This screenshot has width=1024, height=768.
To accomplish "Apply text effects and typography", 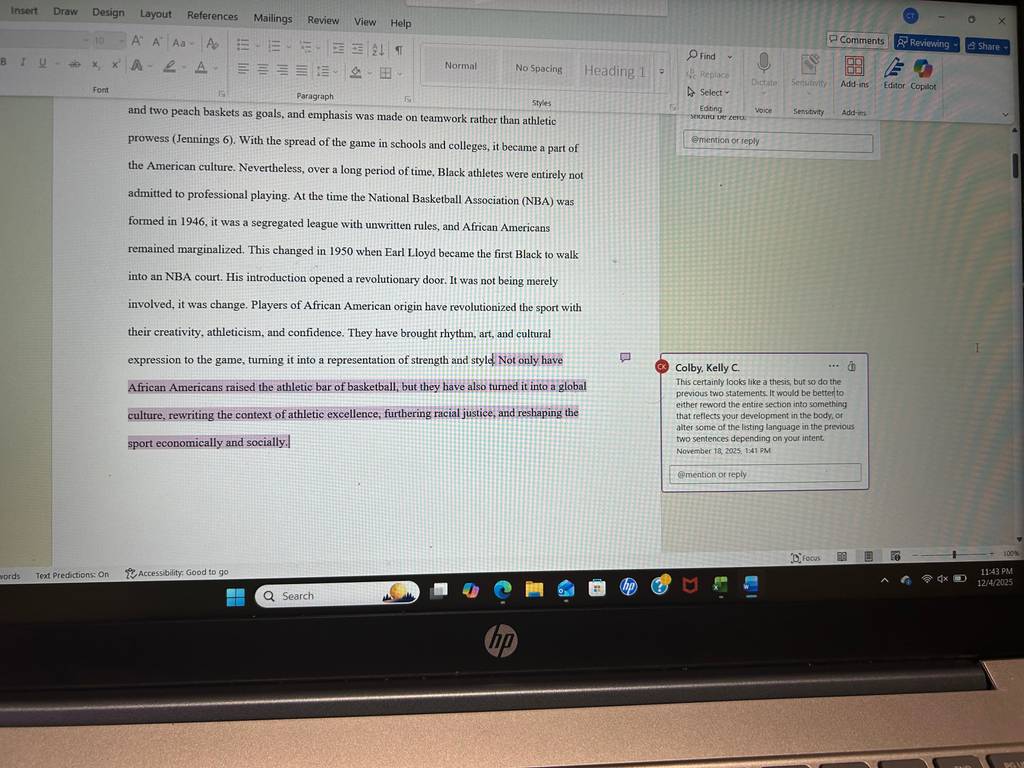I will pos(136,65).
